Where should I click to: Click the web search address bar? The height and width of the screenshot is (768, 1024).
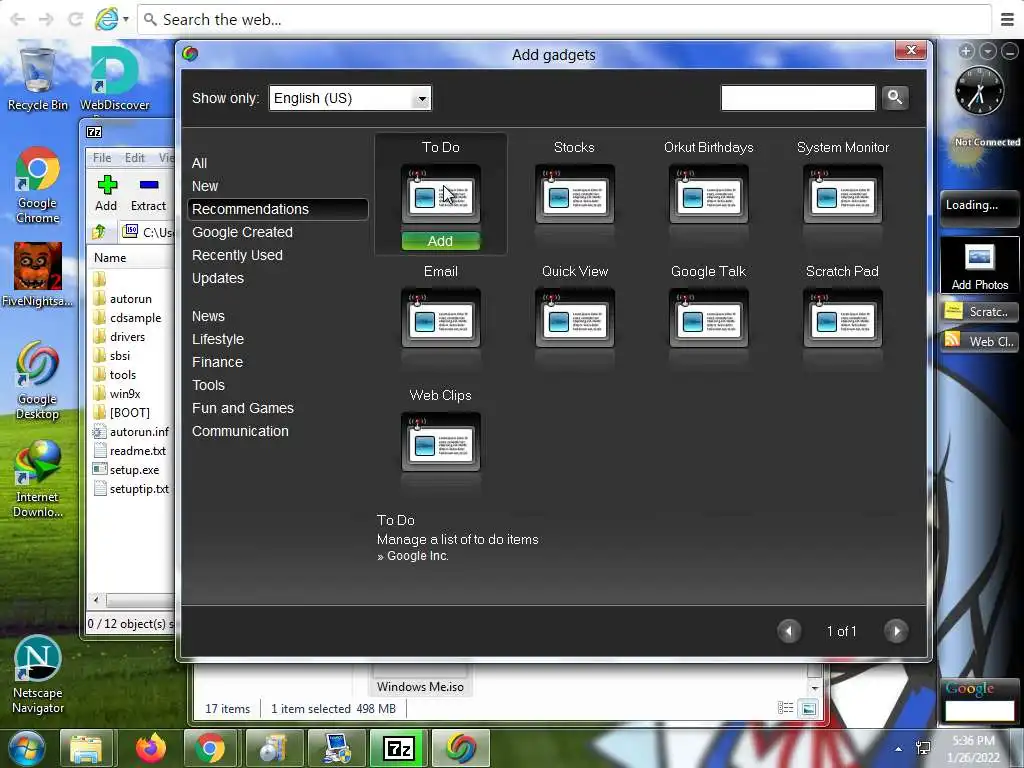[564, 20]
